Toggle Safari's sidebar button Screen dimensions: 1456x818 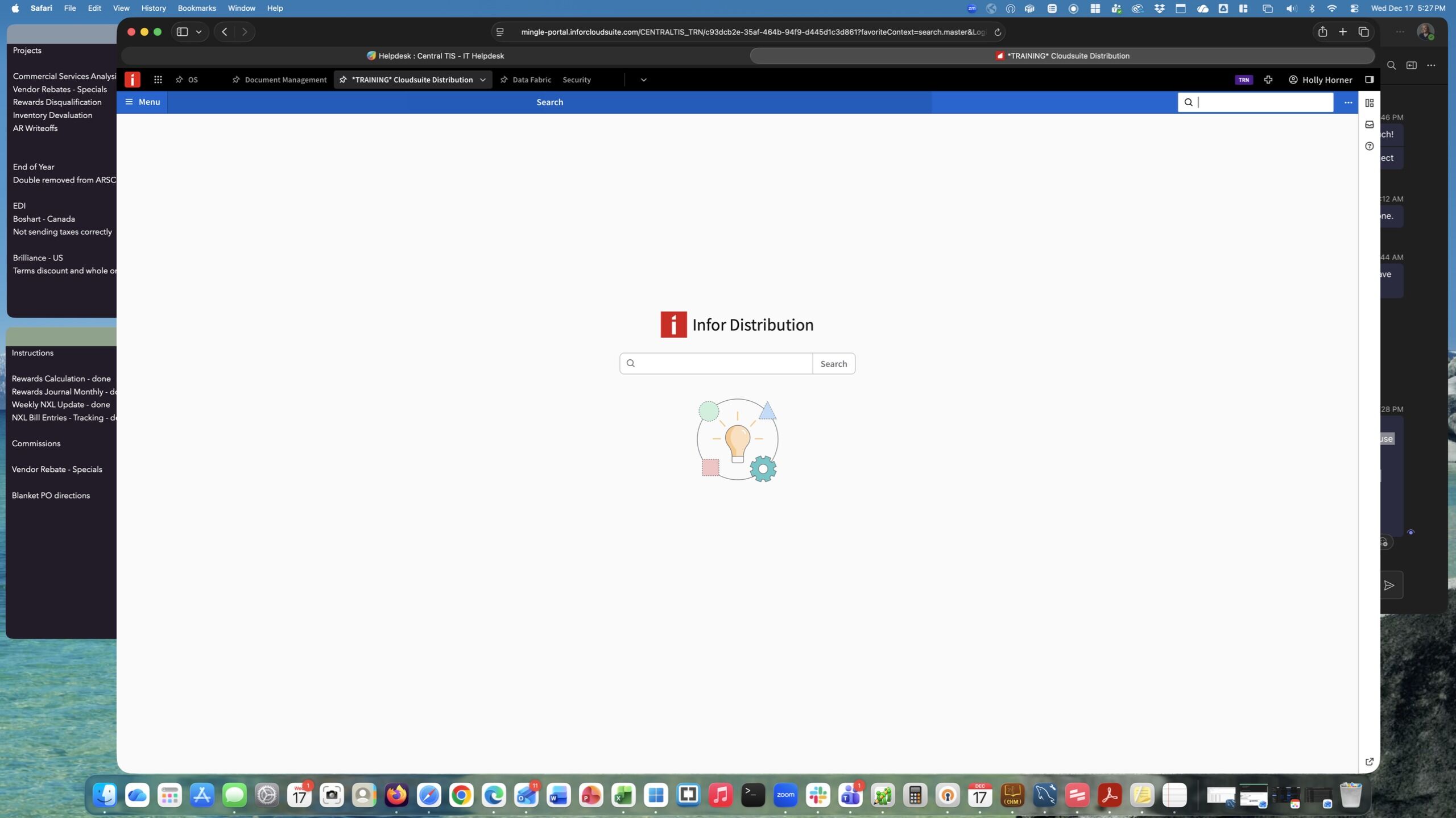click(182, 32)
